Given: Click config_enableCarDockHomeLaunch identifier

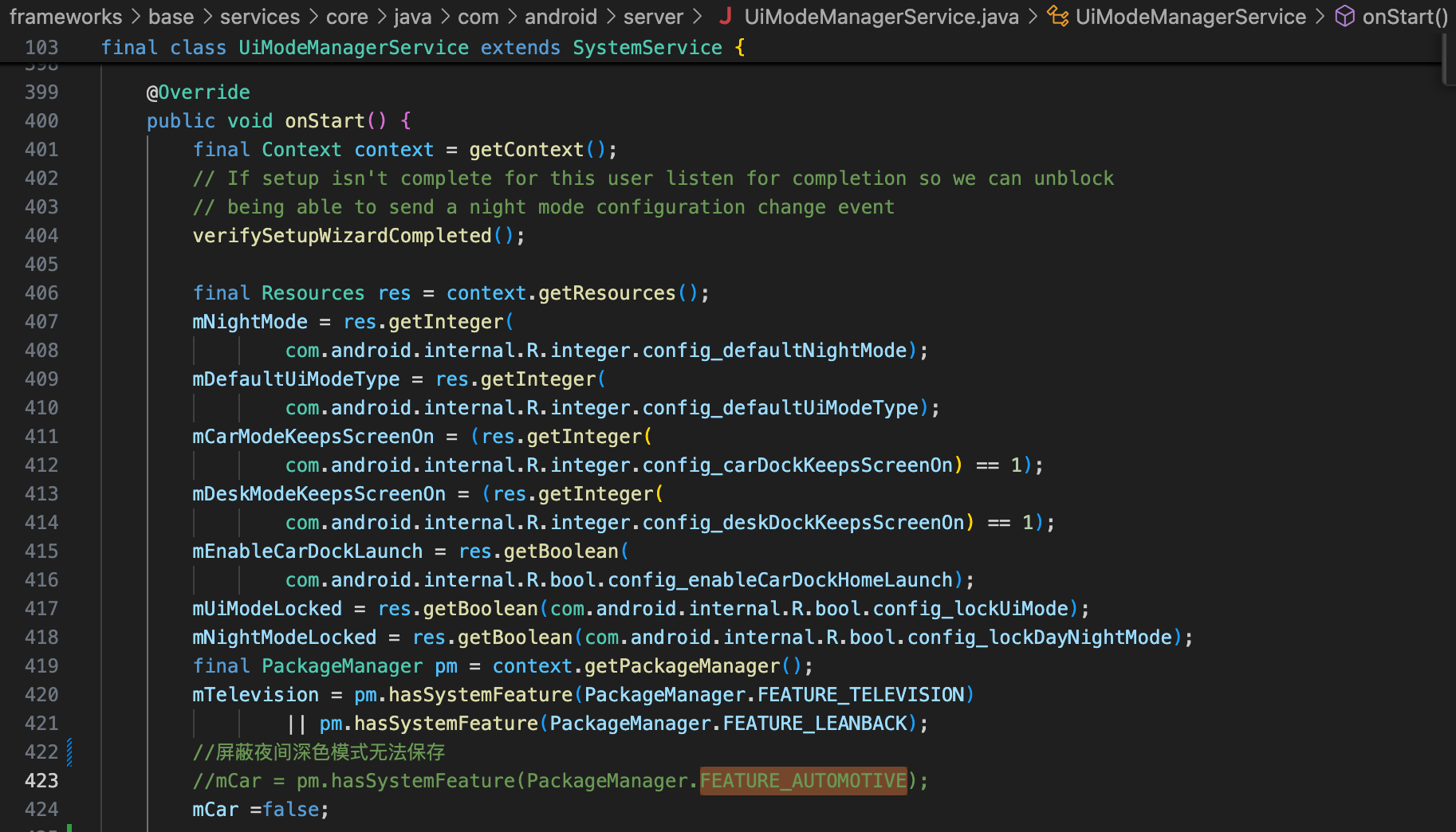Looking at the screenshot, I should [781, 580].
